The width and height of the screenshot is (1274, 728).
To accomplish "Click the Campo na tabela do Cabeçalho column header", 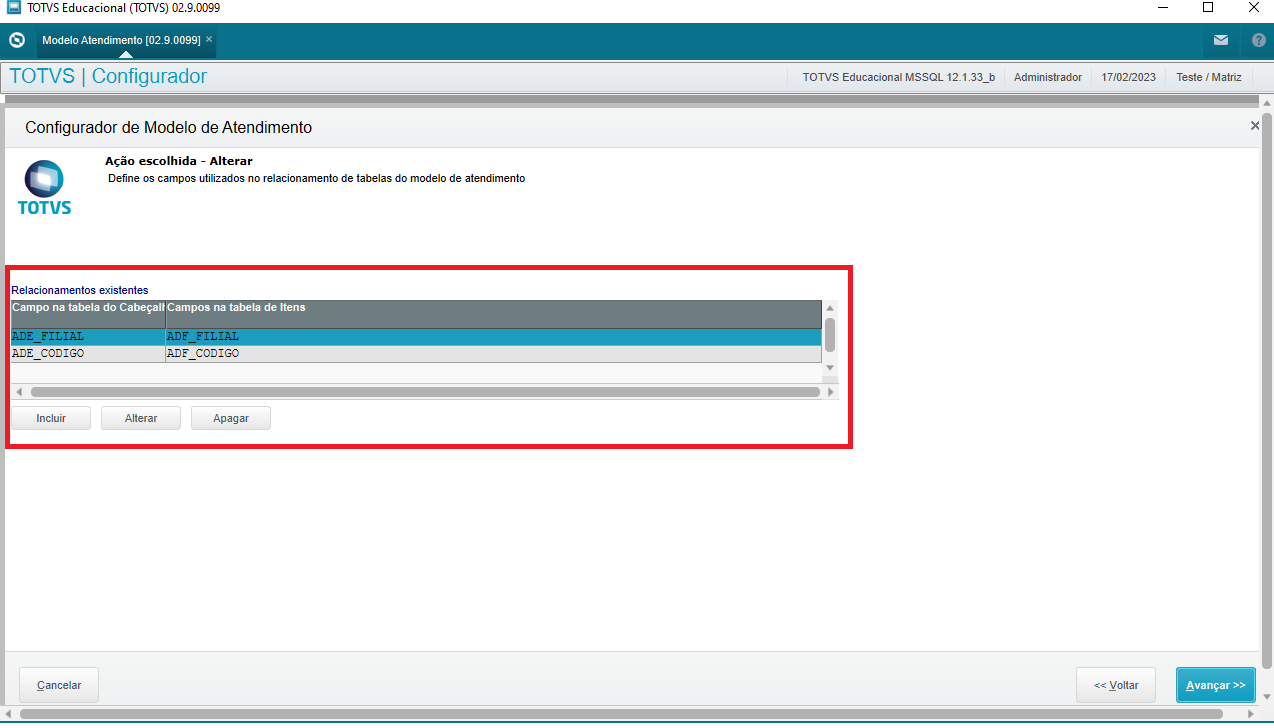I will pyautogui.click(x=88, y=314).
